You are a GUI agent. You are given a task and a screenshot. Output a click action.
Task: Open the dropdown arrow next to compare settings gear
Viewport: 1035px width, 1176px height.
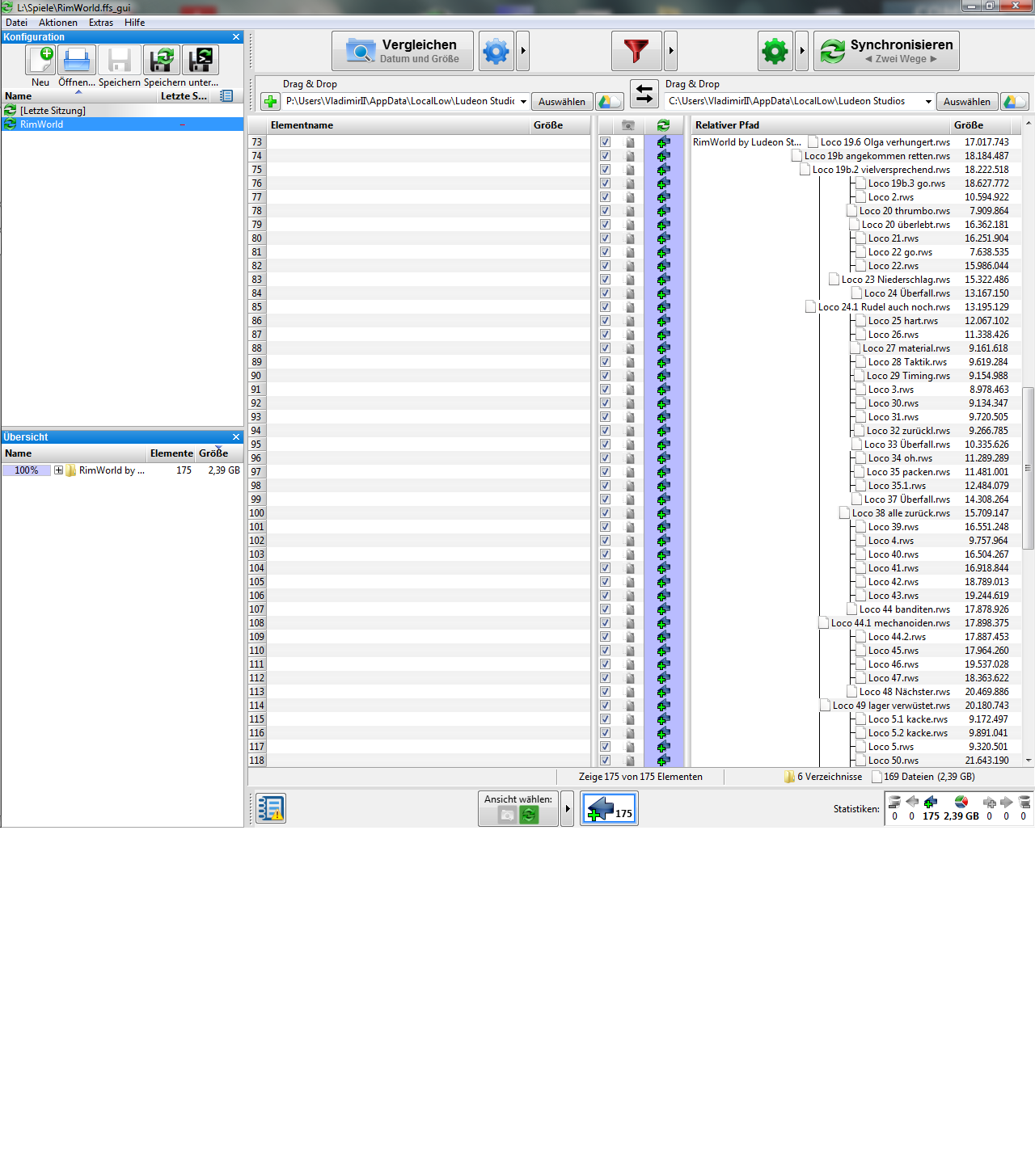pyautogui.click(x=523, y=52)
